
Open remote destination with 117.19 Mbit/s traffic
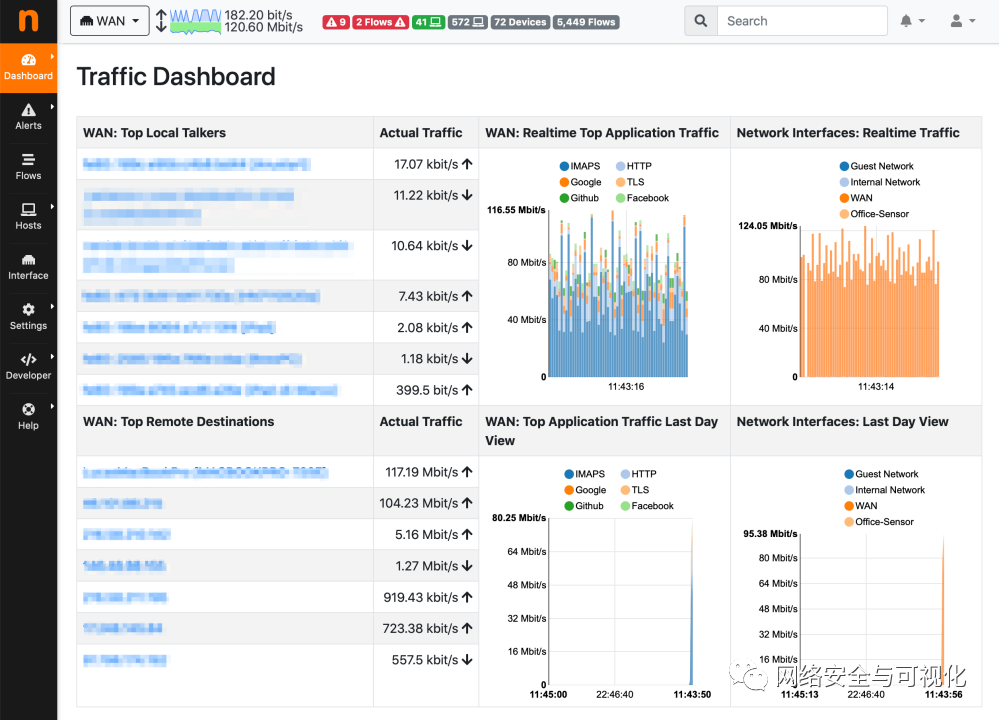(205, 472)
